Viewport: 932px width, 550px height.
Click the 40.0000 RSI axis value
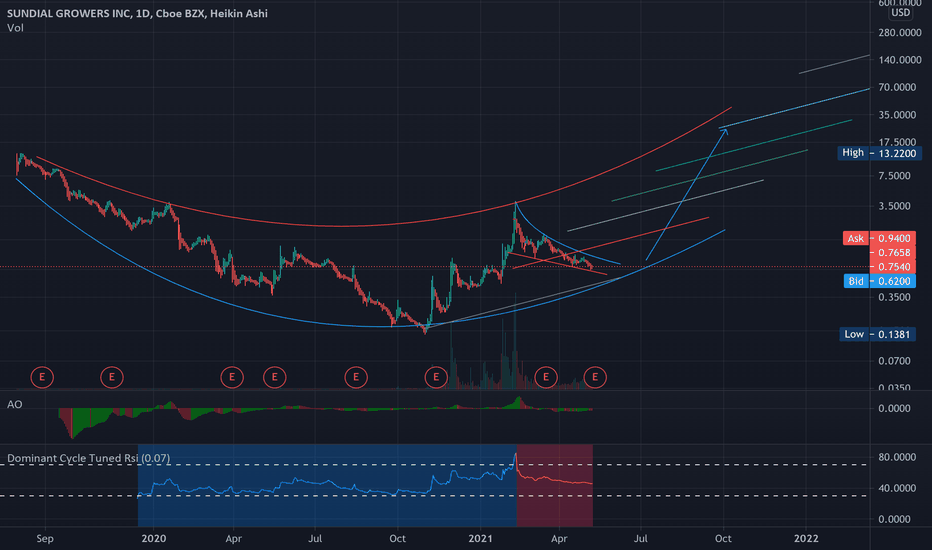point(897,488)
